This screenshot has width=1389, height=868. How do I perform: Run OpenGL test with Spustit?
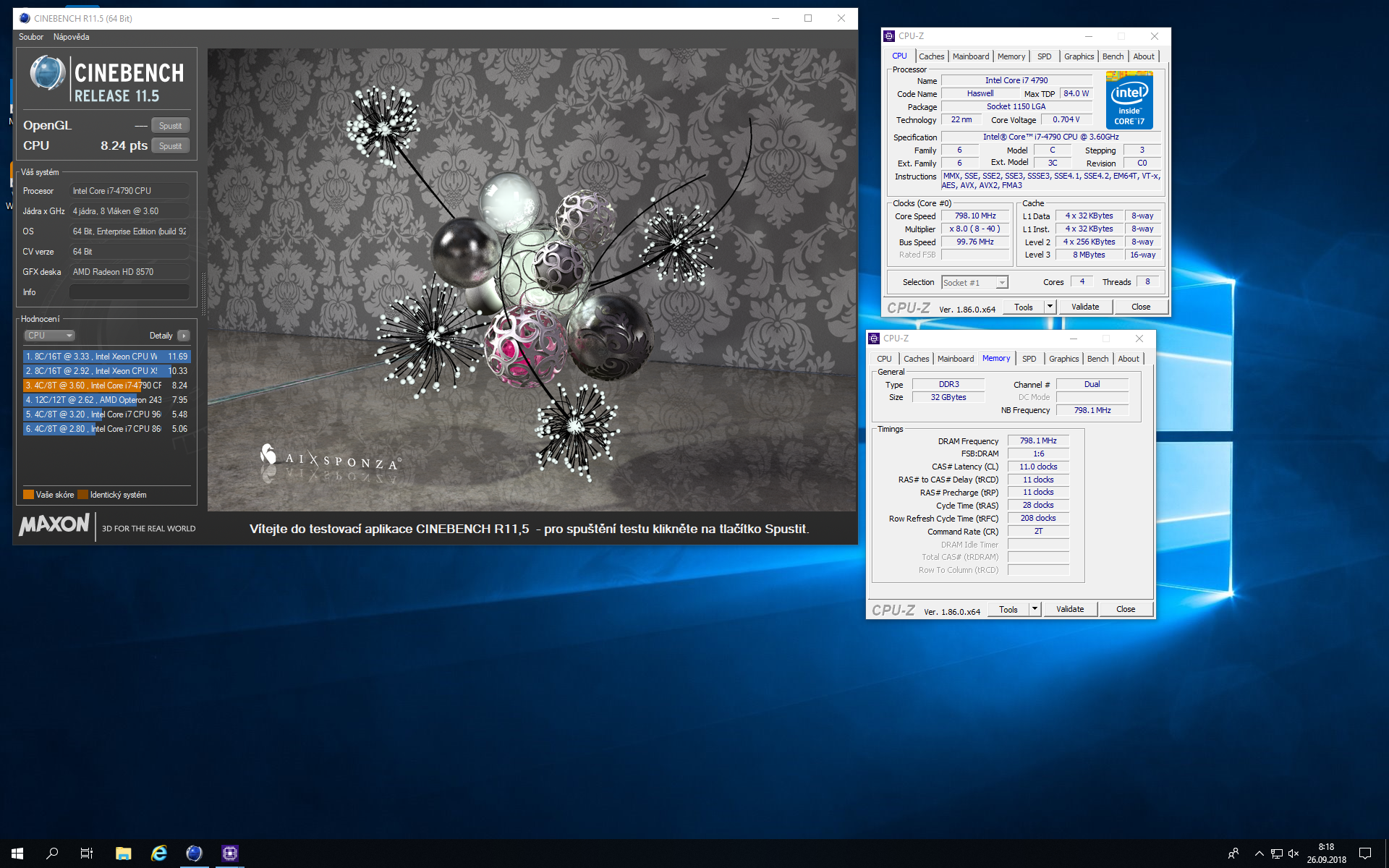pyautogui.click(x=171, y=126)
